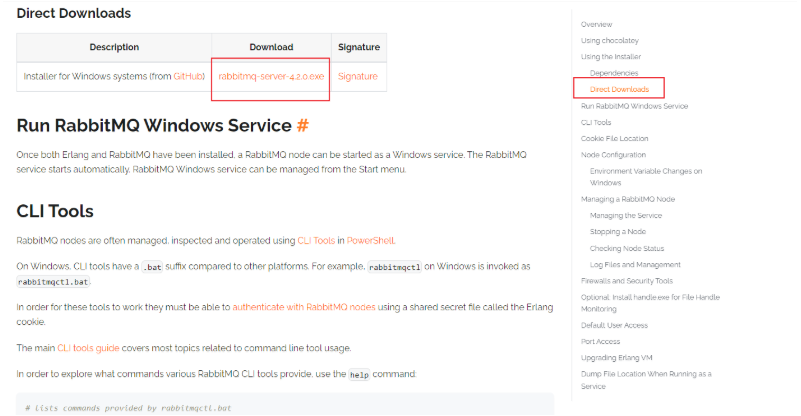Open Checking Node Status in sidebar

(x=627, y=248)
